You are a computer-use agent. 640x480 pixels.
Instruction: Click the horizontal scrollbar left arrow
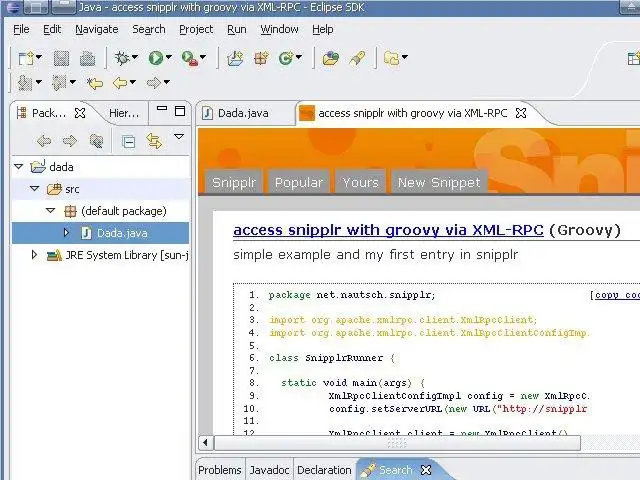coord(205,442)
